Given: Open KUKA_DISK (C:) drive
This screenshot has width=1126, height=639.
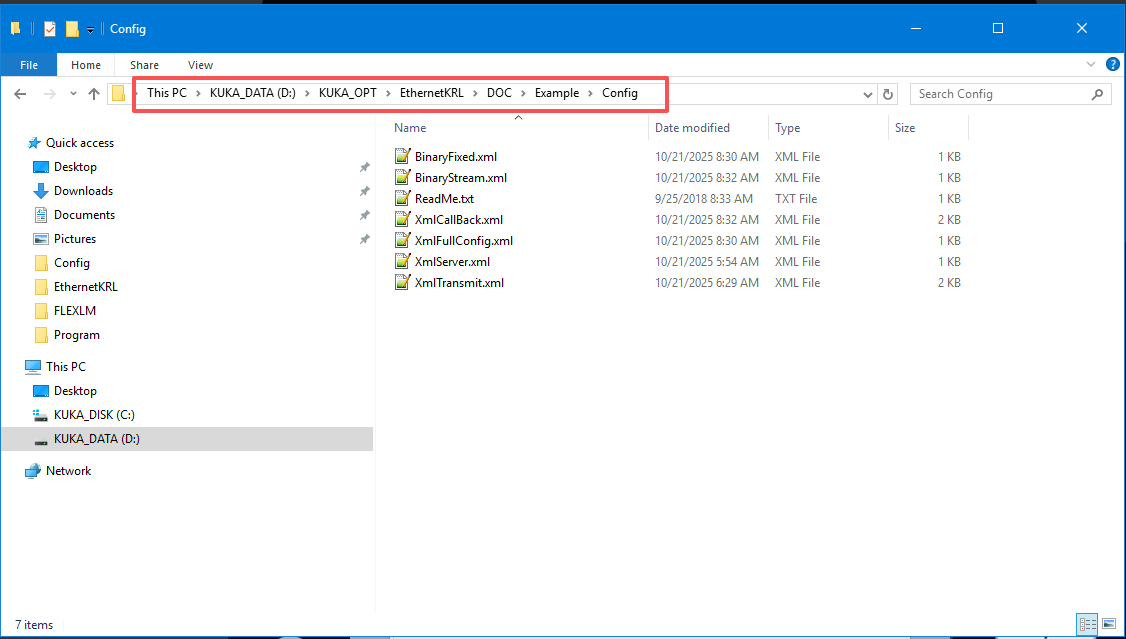Looking at the screenshot, I should (94, 415).
